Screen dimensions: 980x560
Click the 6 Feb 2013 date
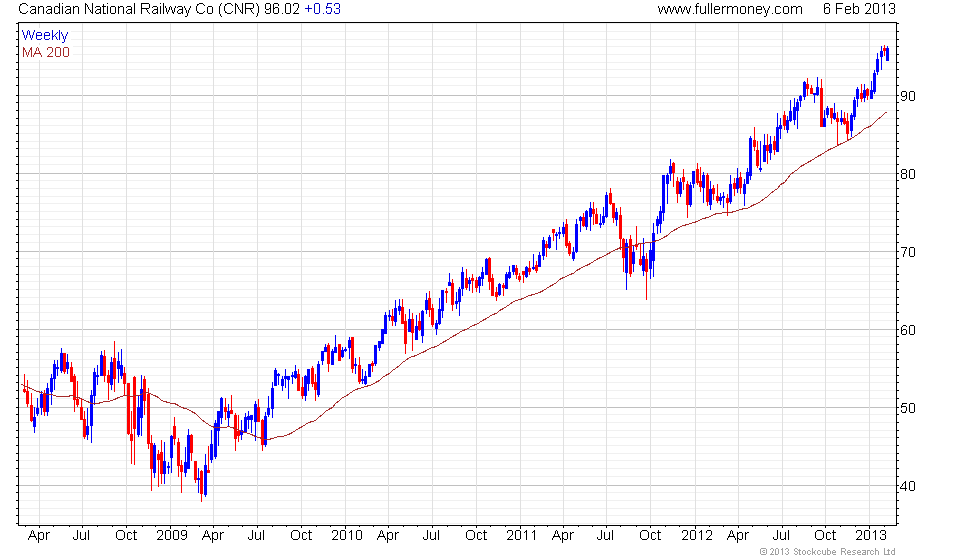859,9
